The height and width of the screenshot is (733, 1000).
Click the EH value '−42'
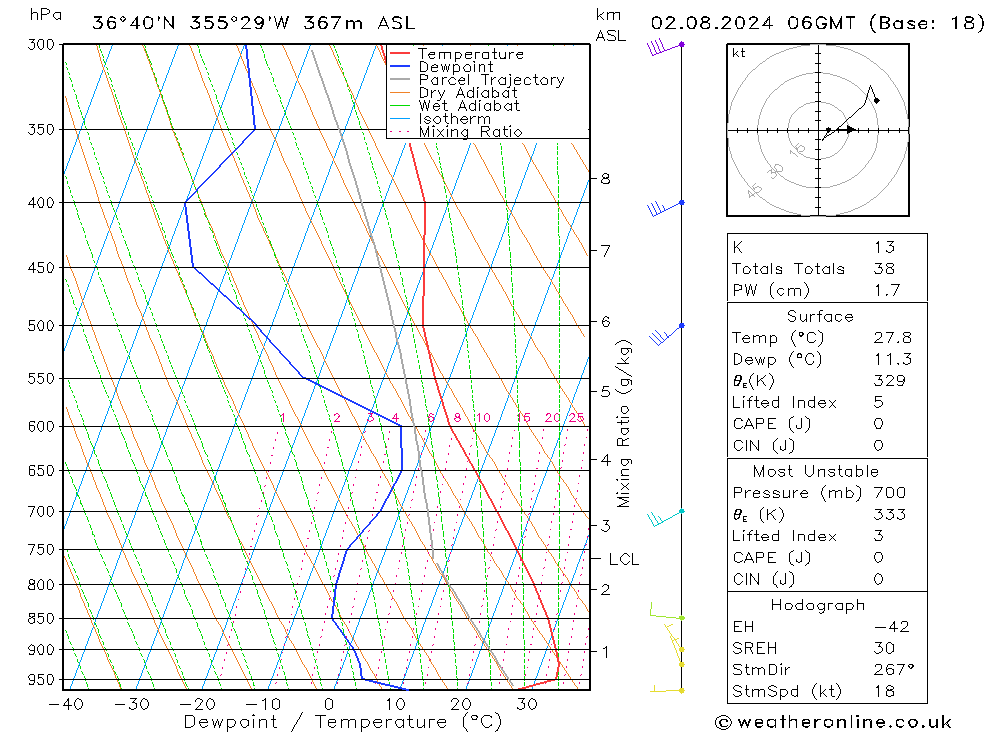[x=892, y=626]
